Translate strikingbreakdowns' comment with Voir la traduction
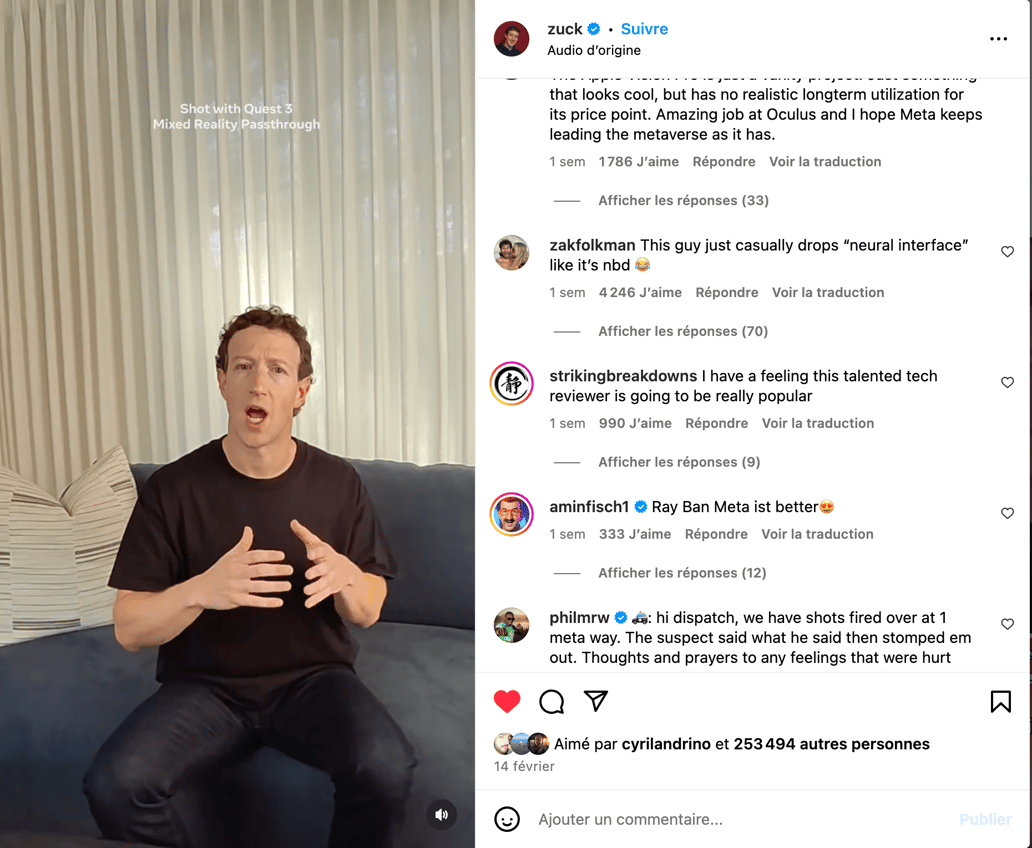This screenshot has width=1032, height=848. pyautogui.click(x=817, y=423)
